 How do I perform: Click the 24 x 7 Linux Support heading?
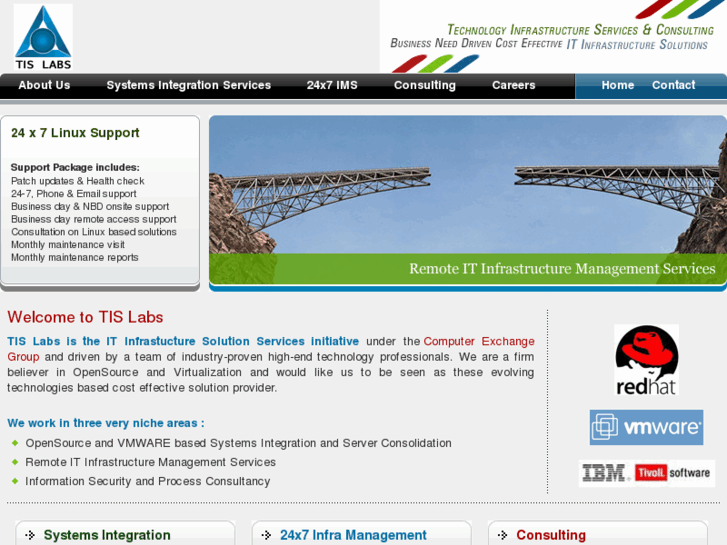(x=75, y=133)
